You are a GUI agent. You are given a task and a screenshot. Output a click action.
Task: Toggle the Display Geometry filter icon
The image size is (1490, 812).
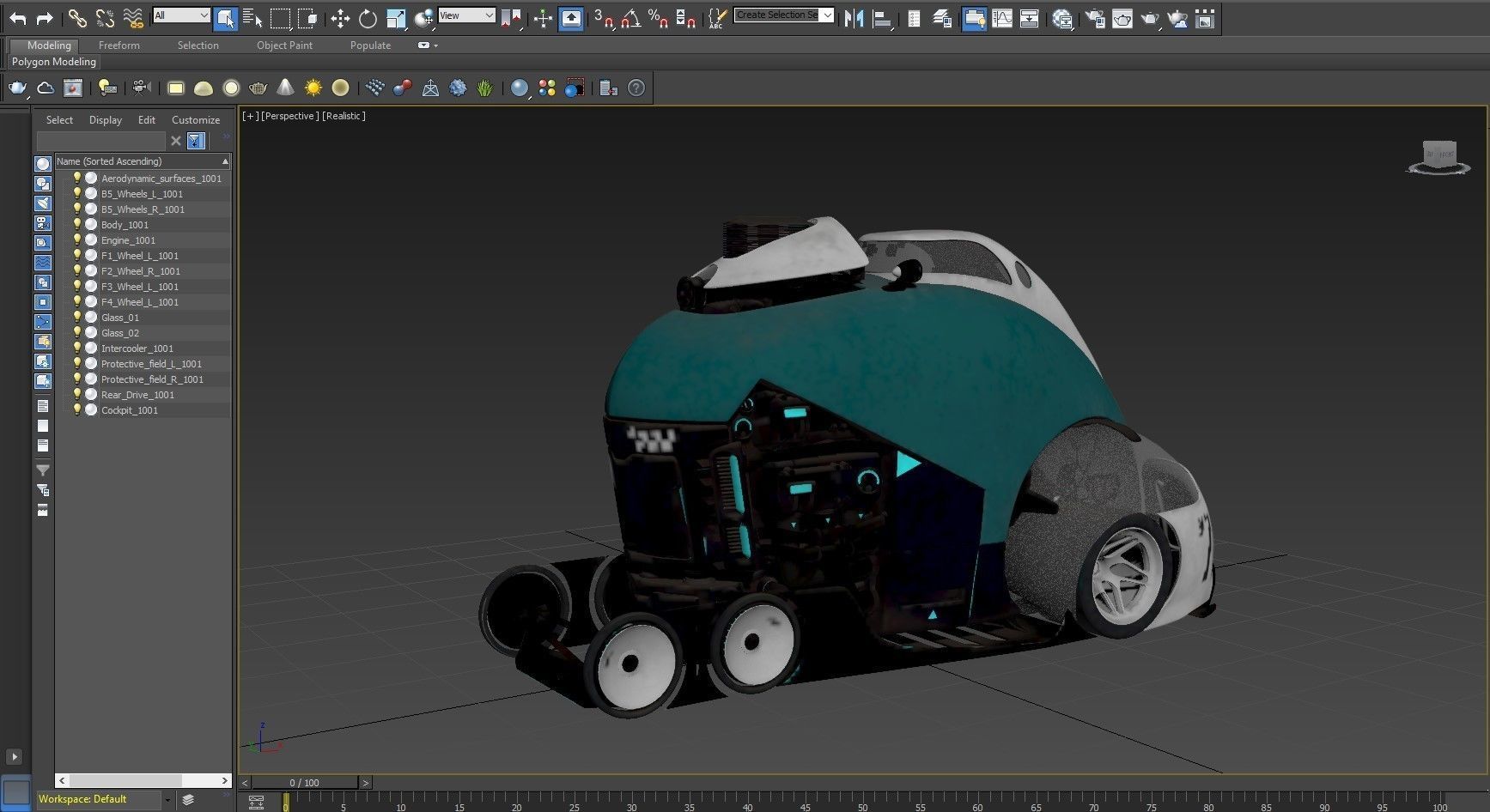pos(43,164)
